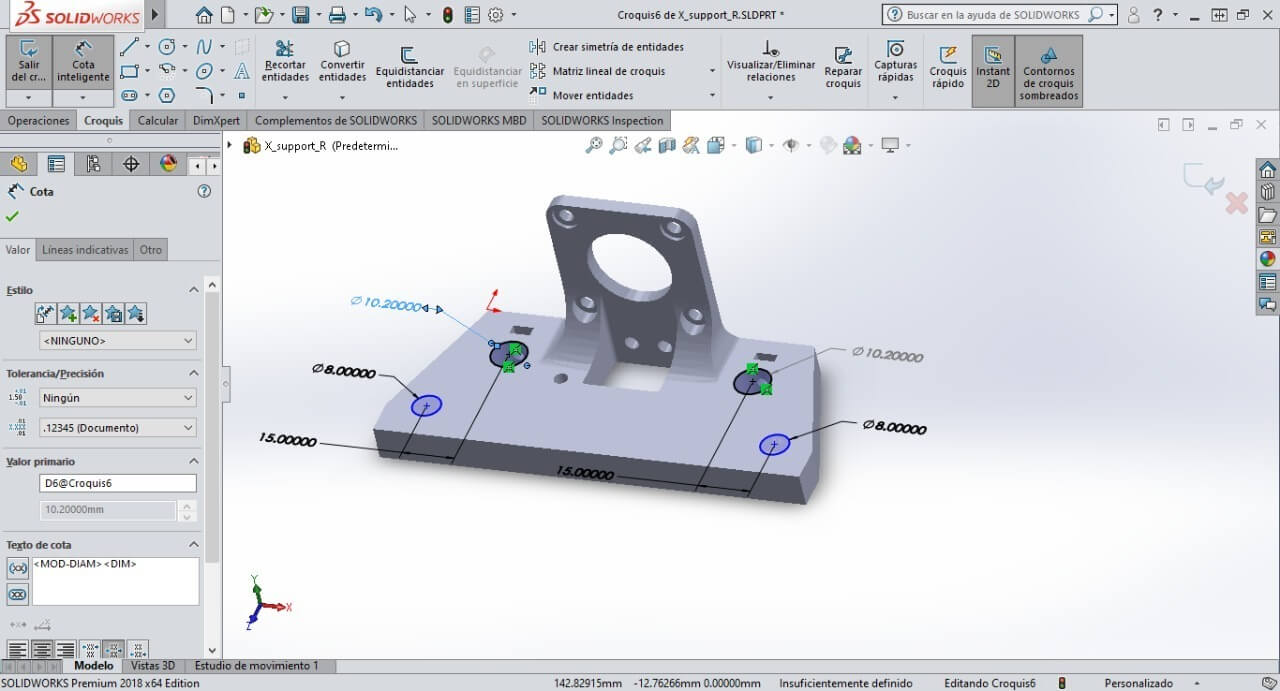
Task: Switch to the DimXpert tab
Action: coord(216,120)
